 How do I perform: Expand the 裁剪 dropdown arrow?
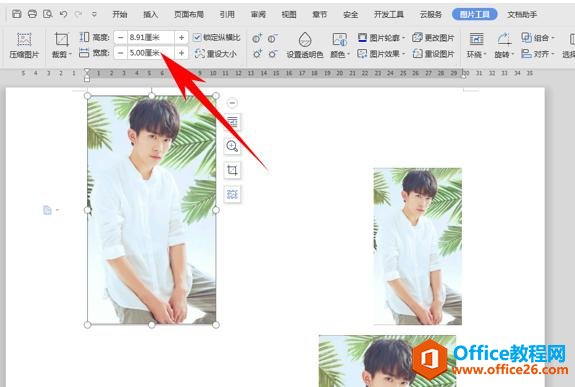(x=70, y=55)
